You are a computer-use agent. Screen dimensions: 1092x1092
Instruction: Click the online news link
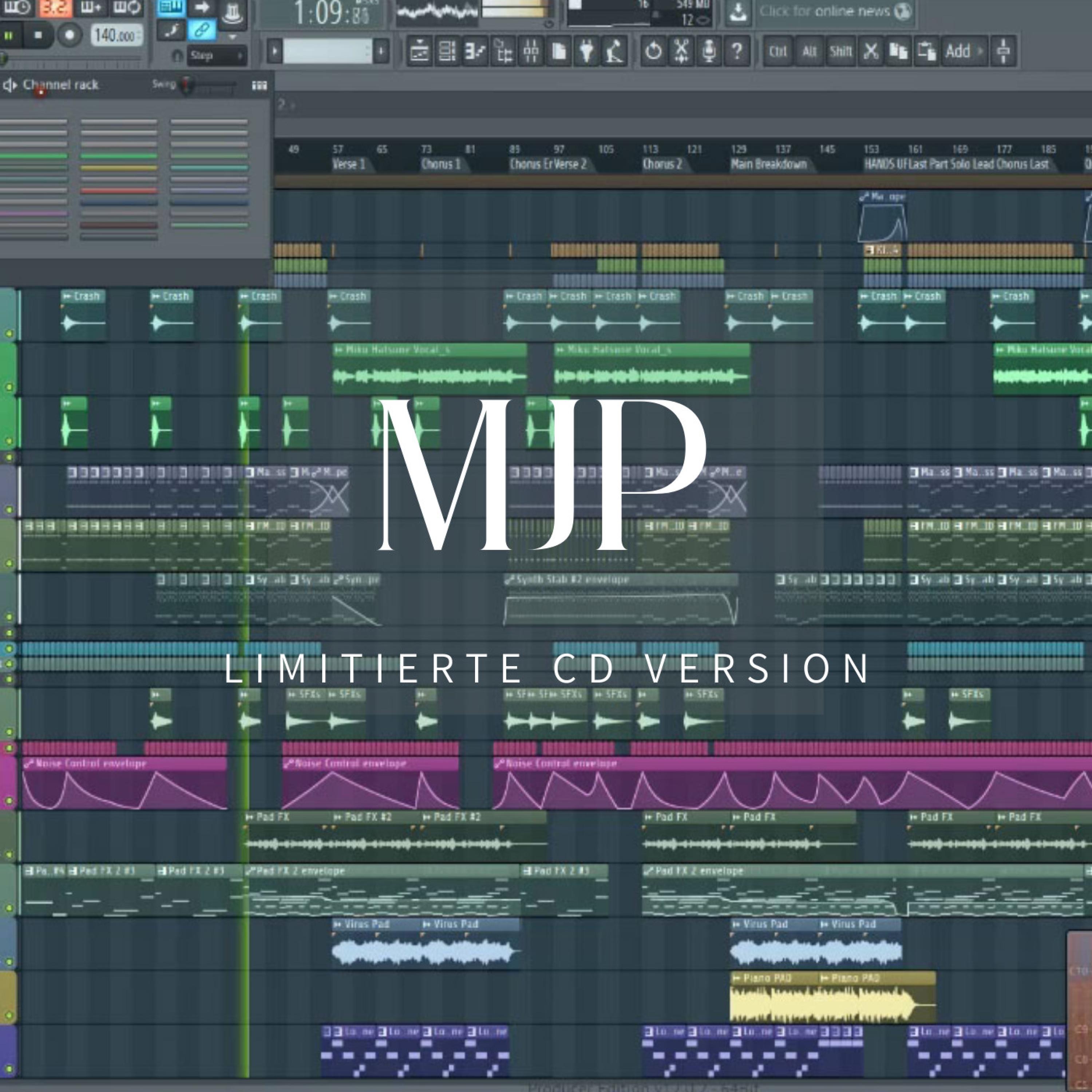(825, 11)
